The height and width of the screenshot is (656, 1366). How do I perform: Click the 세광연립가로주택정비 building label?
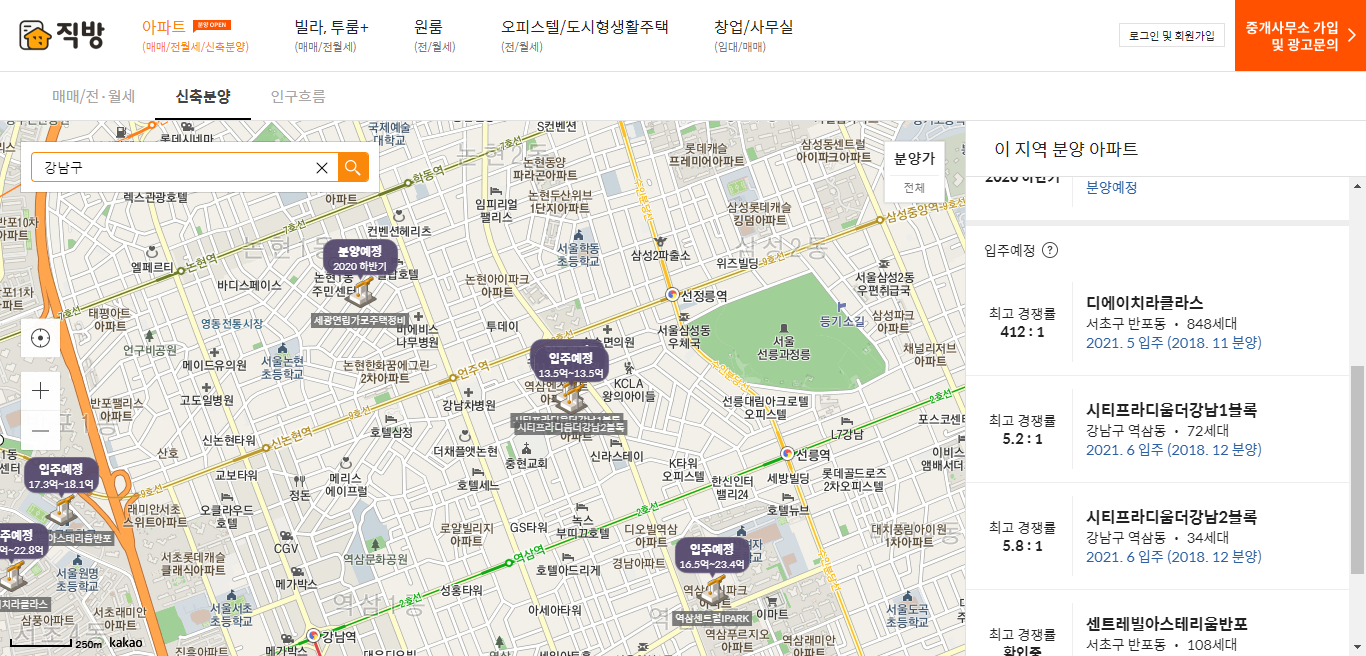(x=360, y=321)
